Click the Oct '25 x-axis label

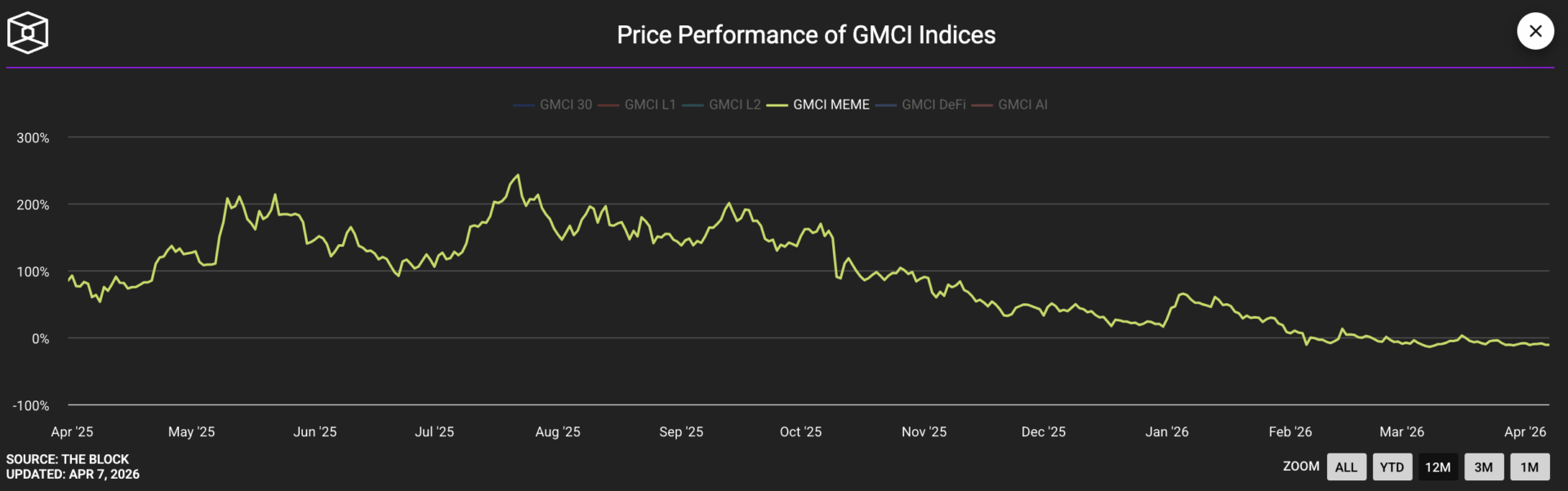coord(800,431)
